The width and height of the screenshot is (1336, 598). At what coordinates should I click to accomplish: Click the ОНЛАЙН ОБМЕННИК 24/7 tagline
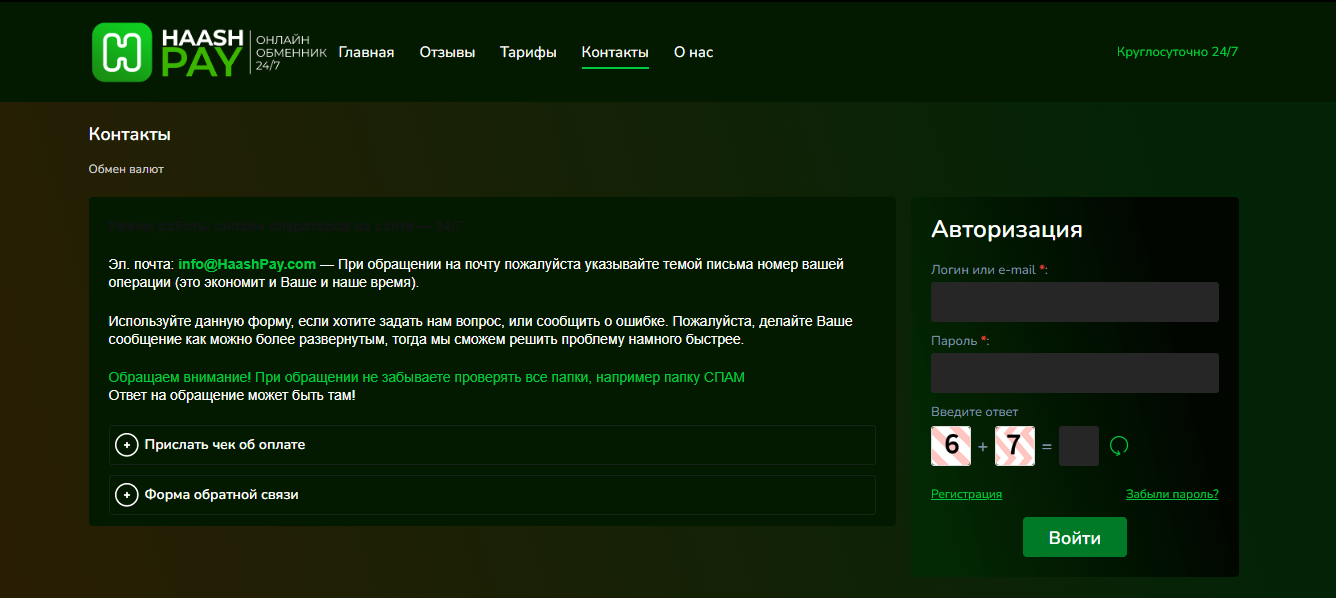point(291,52)
